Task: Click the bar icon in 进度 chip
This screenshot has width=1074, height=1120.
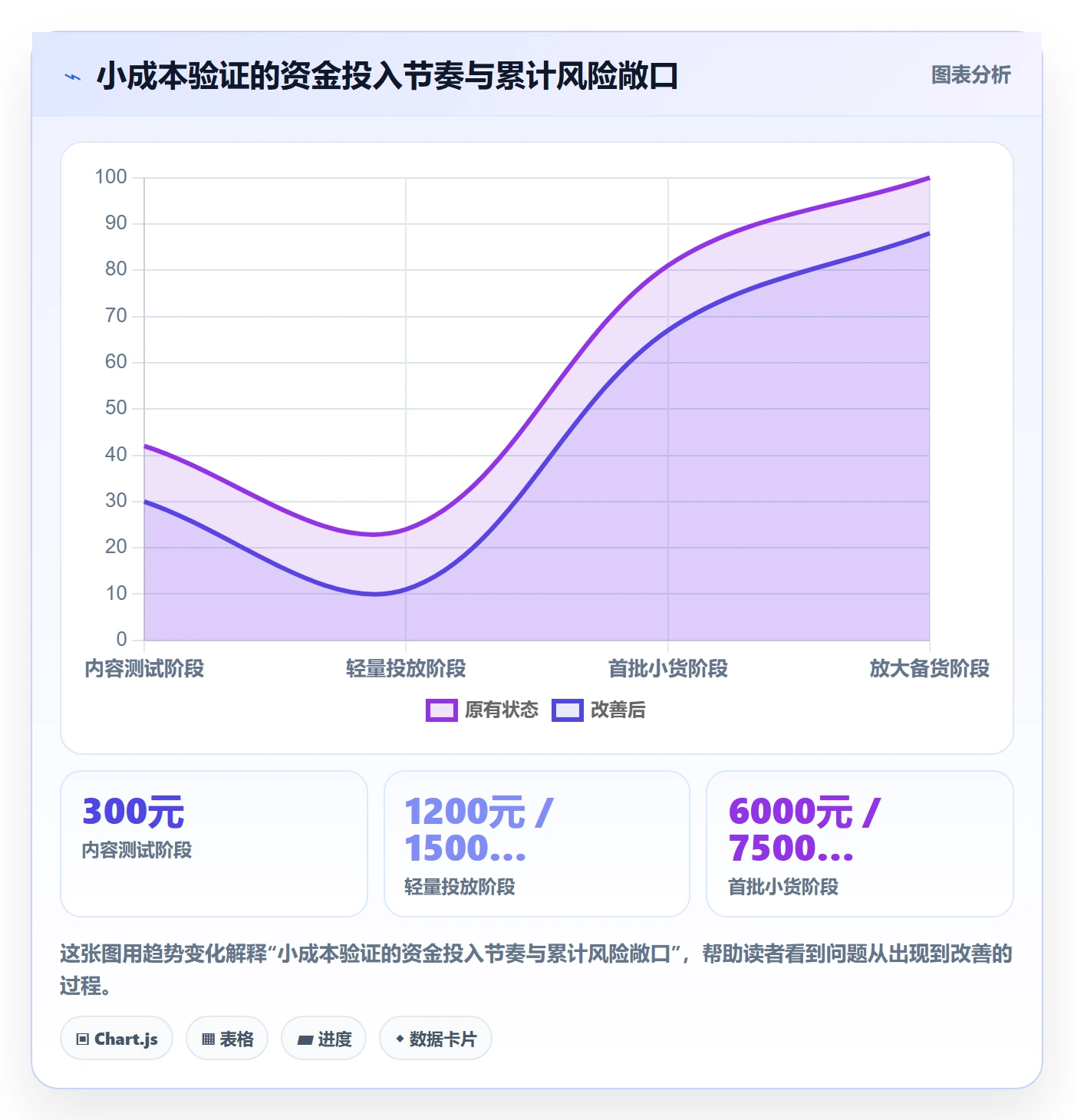Action: point(305,1040)
